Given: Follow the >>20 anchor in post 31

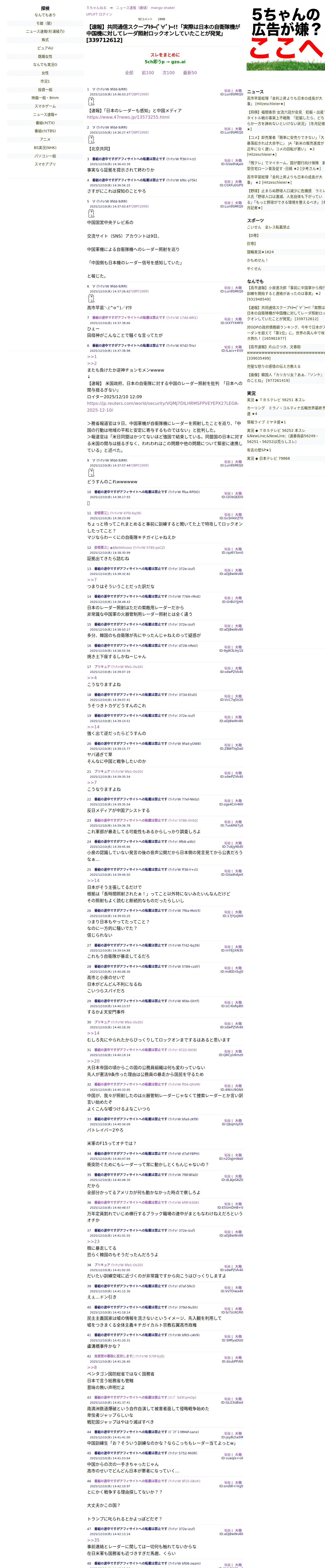Looking at the screenshot, I should click(93, 1061).
